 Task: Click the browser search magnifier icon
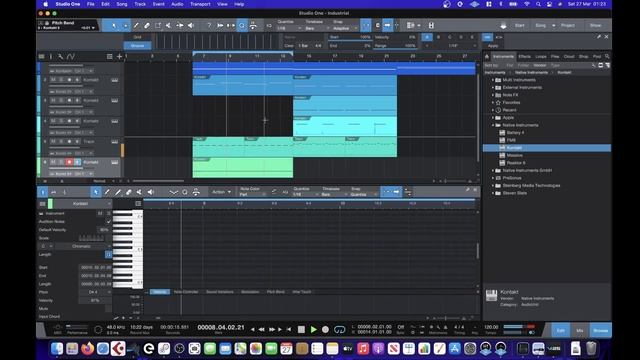click(x=607, y=56)
